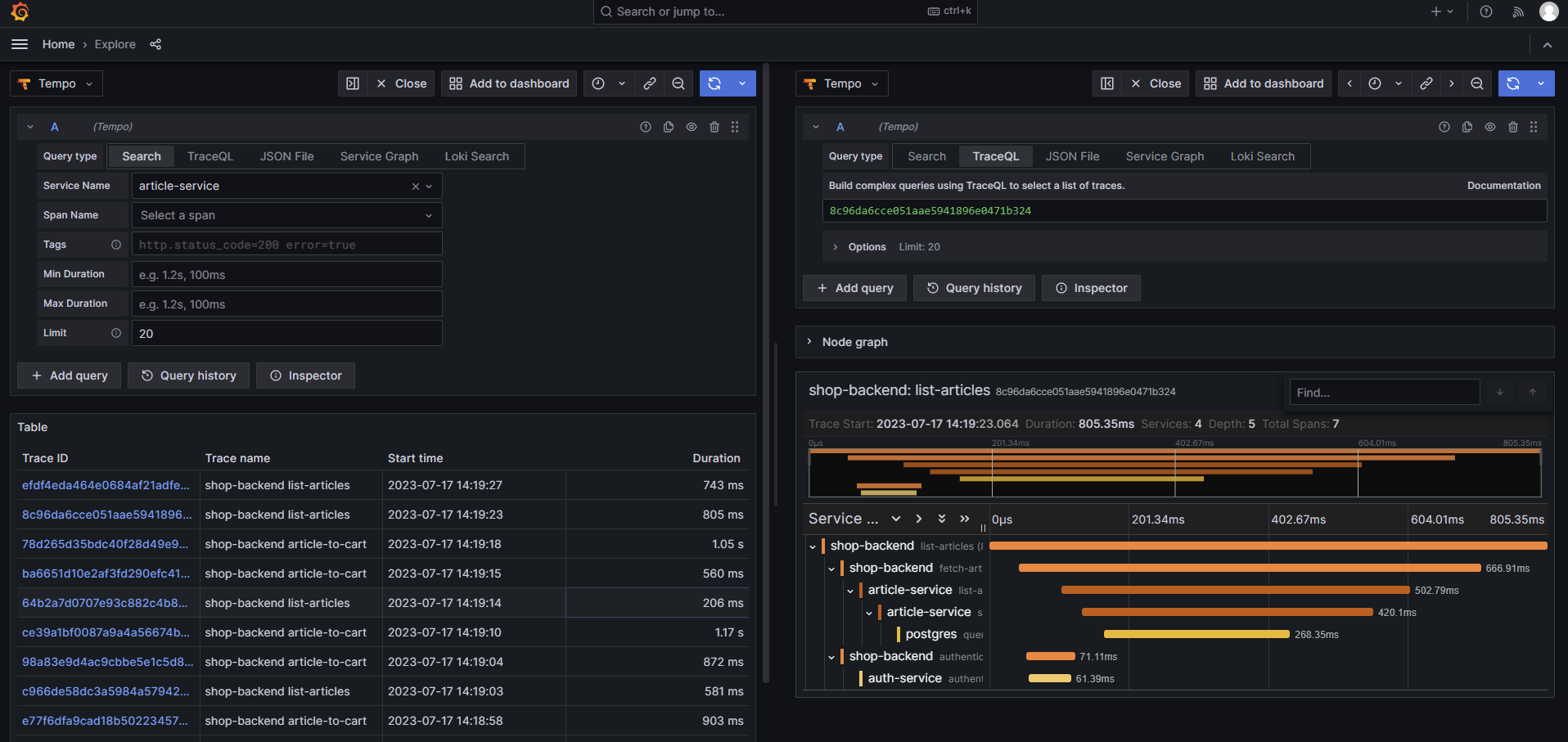Open the hamburger navigation menu
This screenshot has height=742, width=1568.
(20, 44)
